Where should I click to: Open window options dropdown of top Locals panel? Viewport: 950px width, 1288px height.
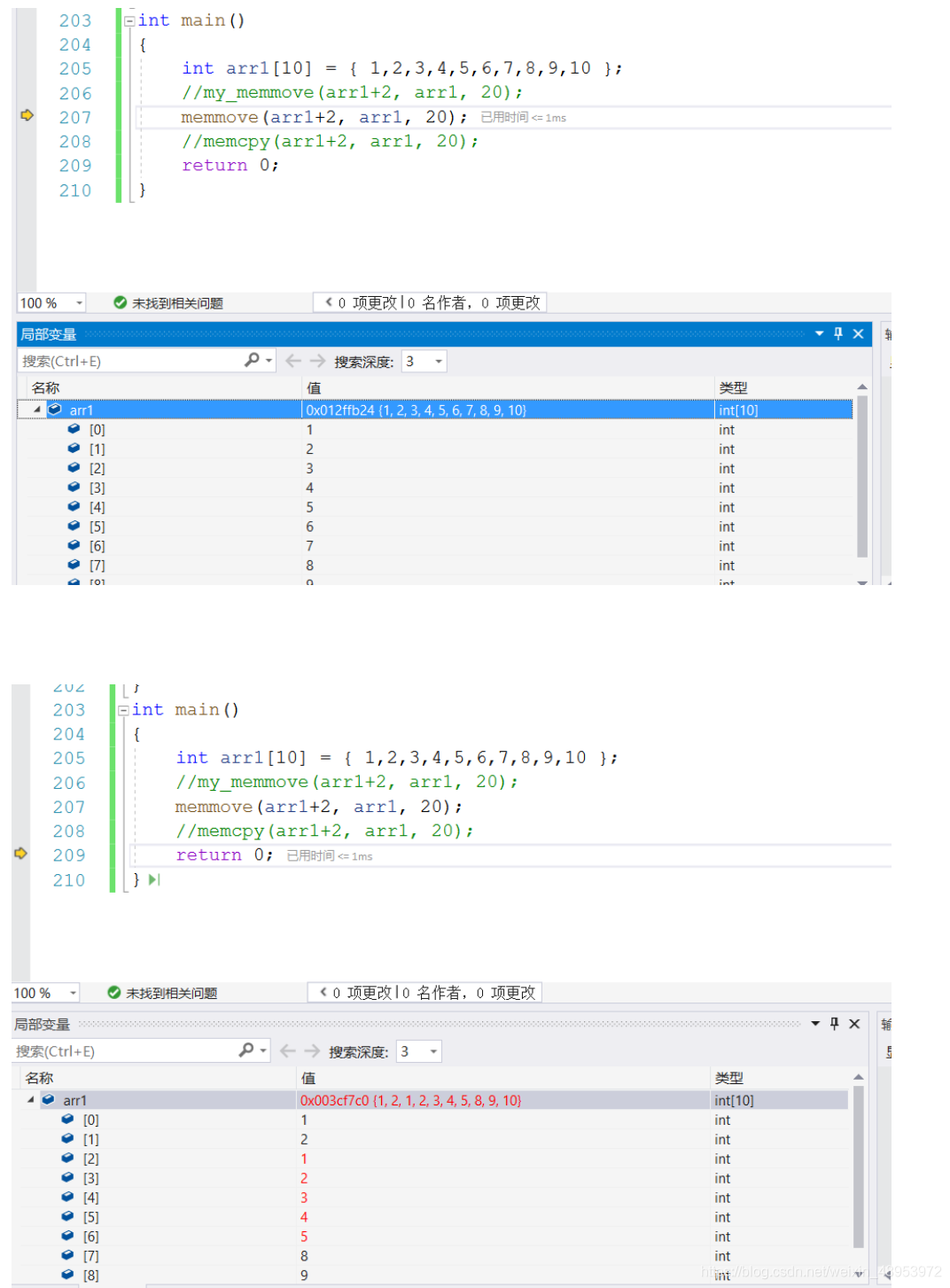point(819,334)
